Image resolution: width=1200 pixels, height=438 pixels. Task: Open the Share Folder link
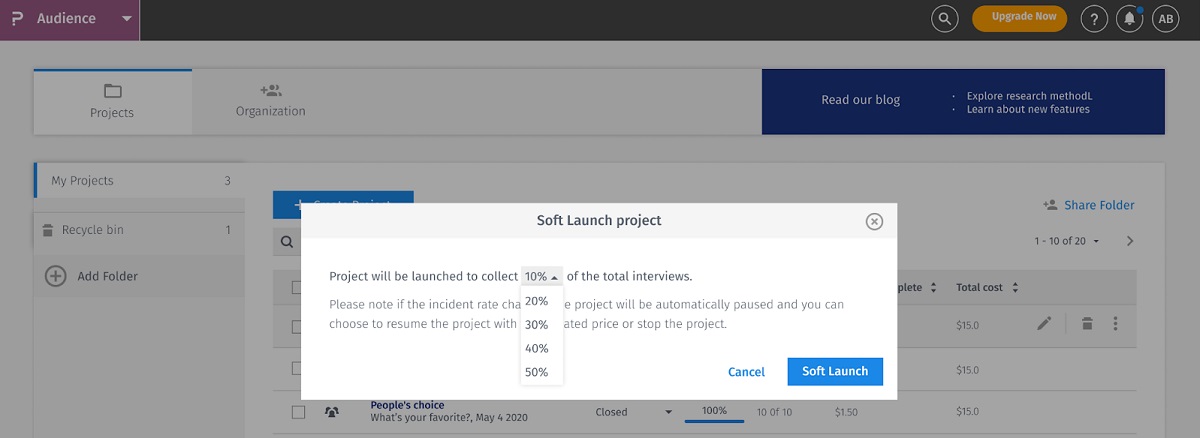(x=1088, y=205)
